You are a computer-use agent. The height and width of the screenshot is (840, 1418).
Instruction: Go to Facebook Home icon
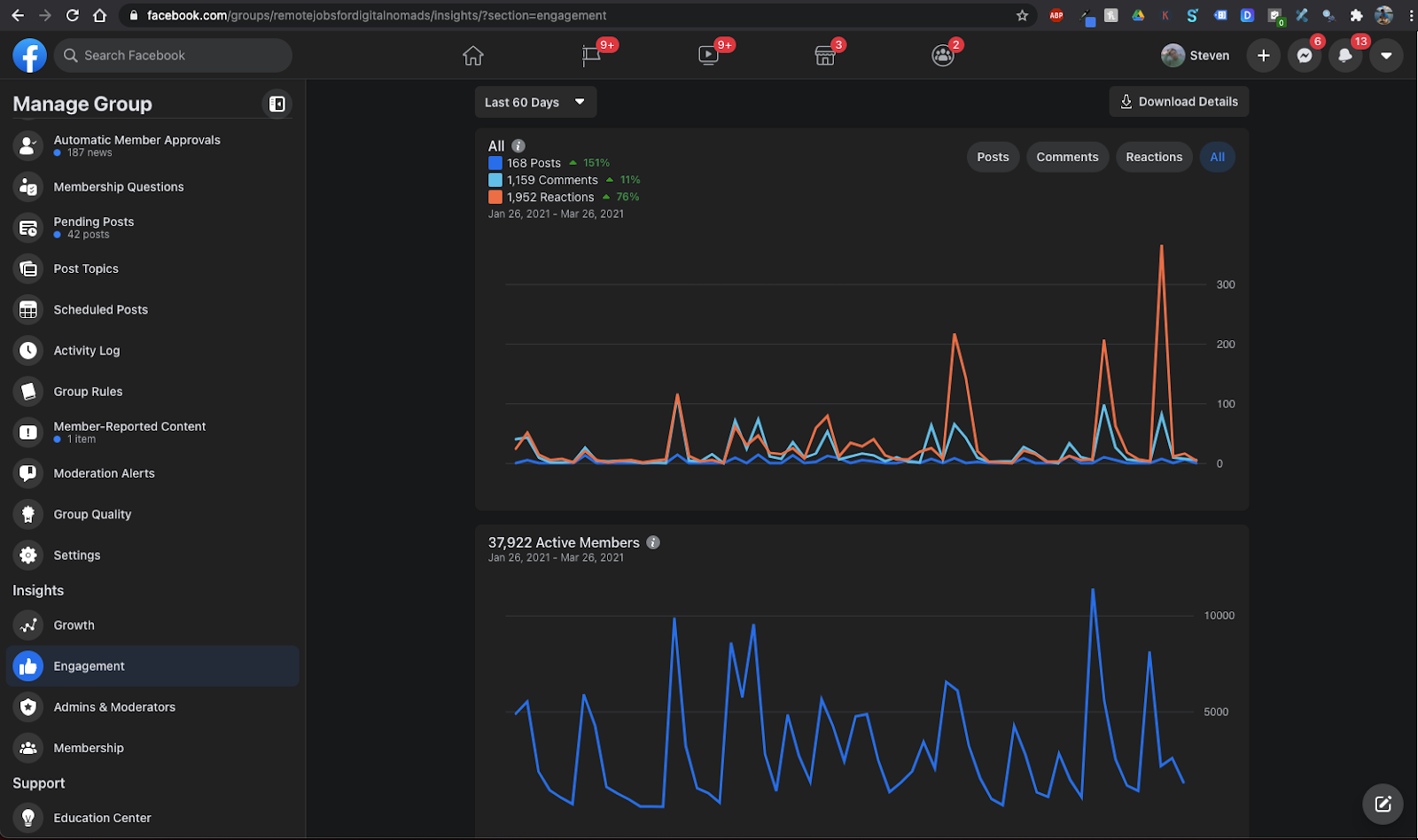(473, 56)
